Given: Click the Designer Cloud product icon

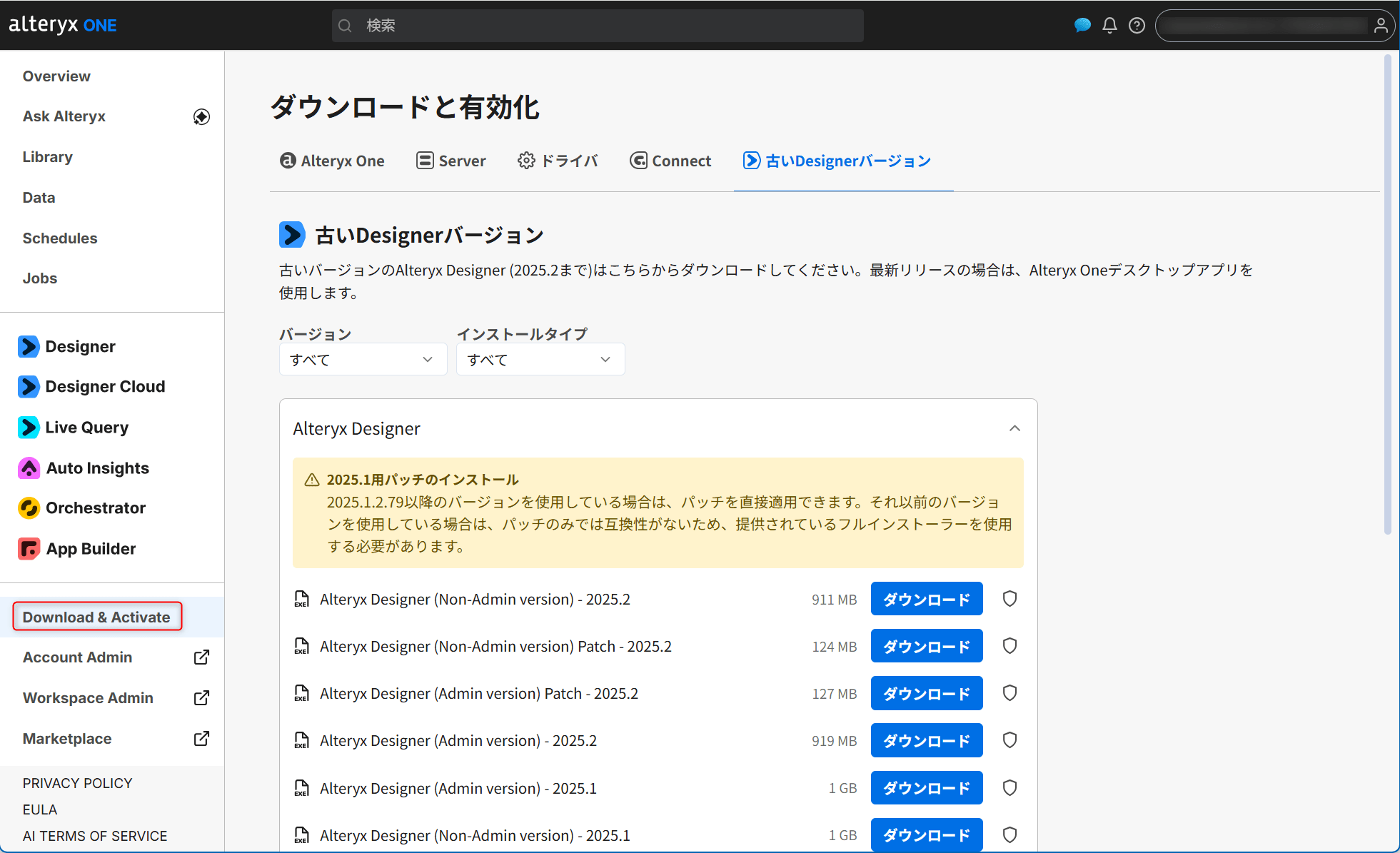Looking at the screenshot, I should point(29,387).
